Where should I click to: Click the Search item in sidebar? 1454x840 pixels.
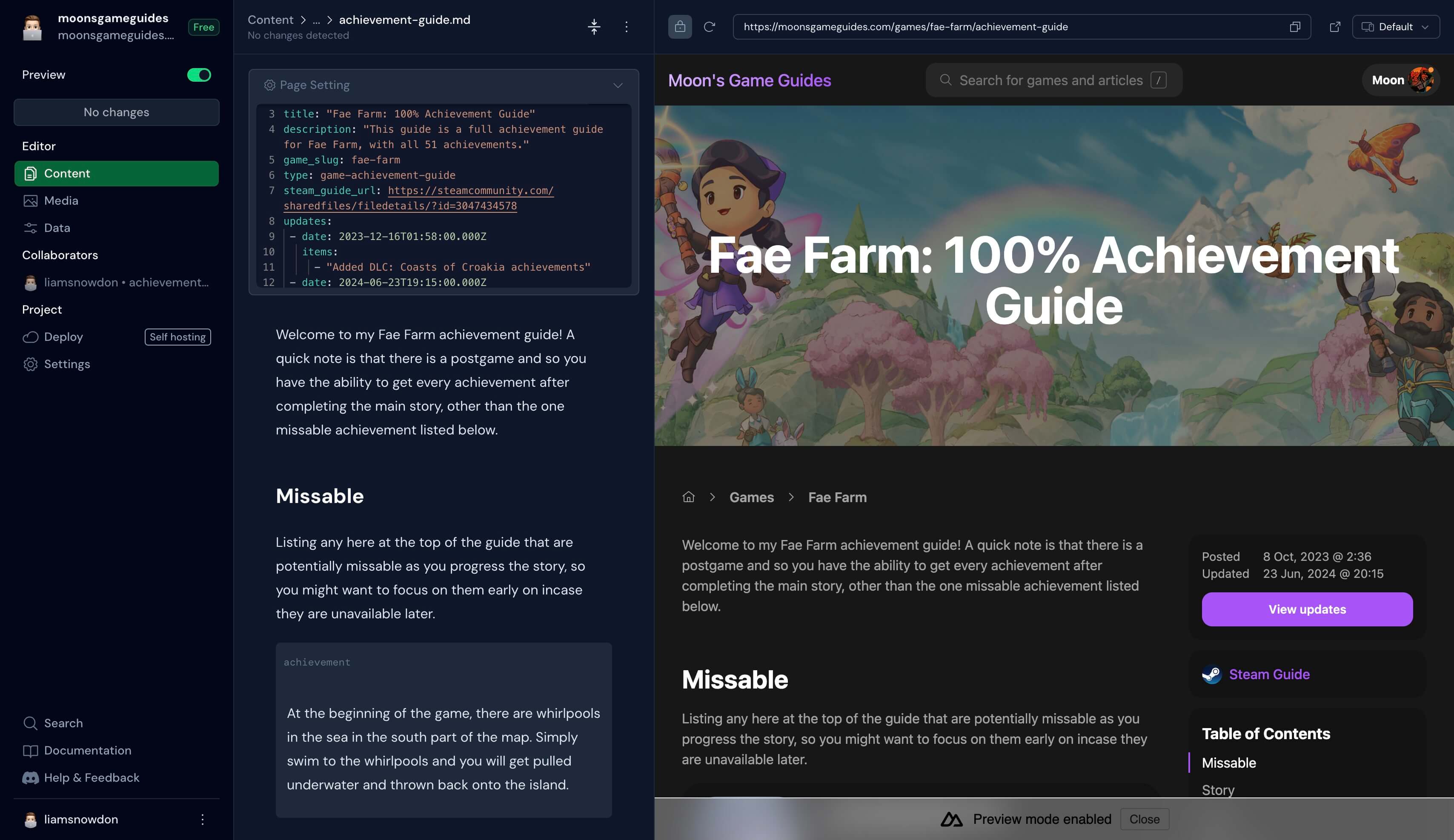click(117, 723)
